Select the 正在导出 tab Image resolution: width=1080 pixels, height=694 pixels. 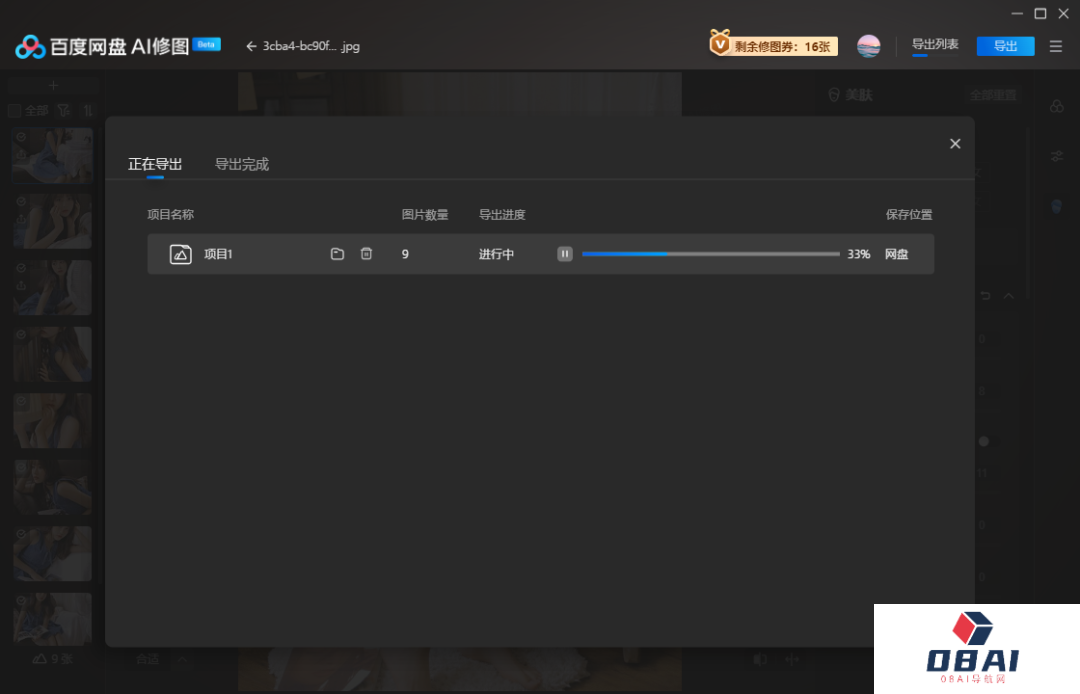pyautogui.click(x=155, y=164)
